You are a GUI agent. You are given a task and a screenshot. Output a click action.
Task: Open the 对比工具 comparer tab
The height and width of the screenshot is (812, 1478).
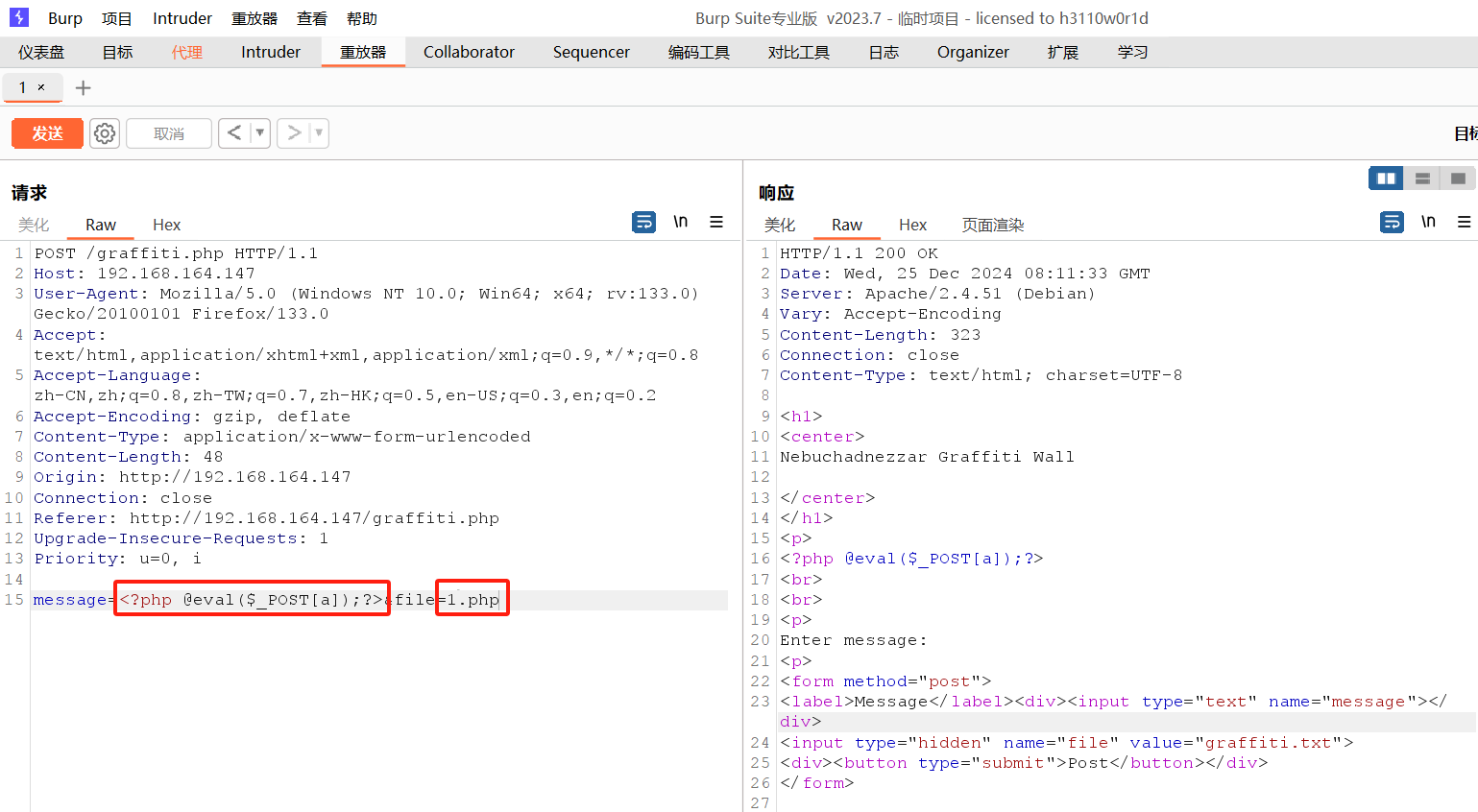[799, 52]
